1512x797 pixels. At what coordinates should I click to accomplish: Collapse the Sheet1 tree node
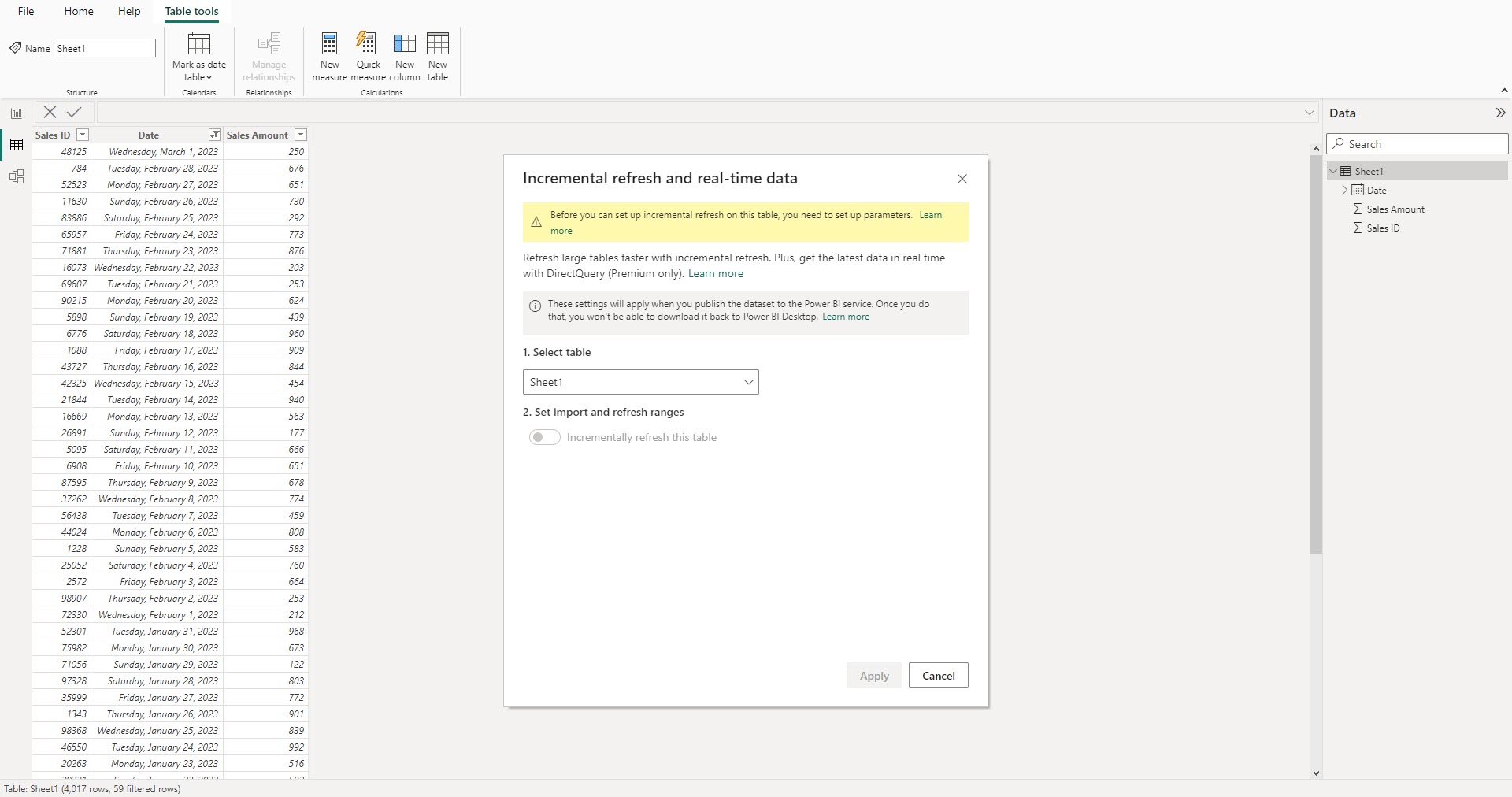(x=1333, y=171)
